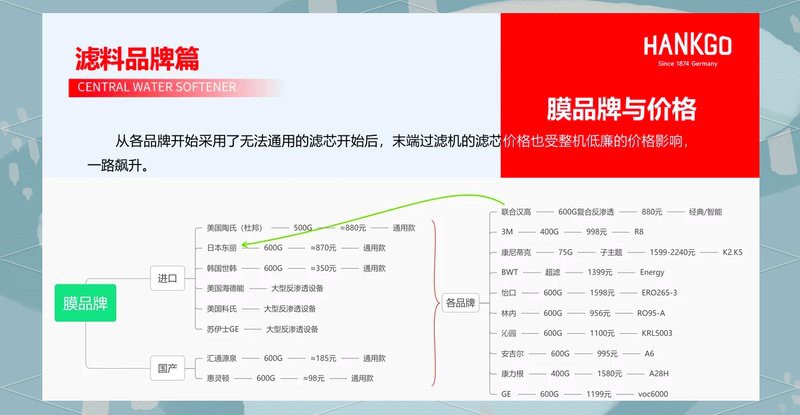
Task: Click the 1599-2240元 price range
Action: pos(672,252)
